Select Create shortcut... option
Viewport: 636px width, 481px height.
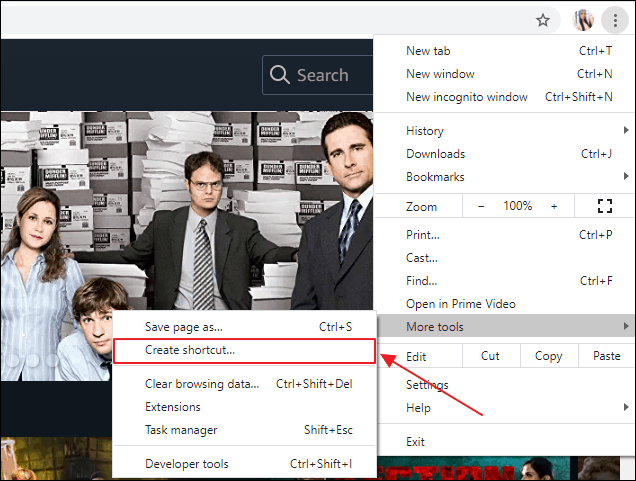(245, 350)
